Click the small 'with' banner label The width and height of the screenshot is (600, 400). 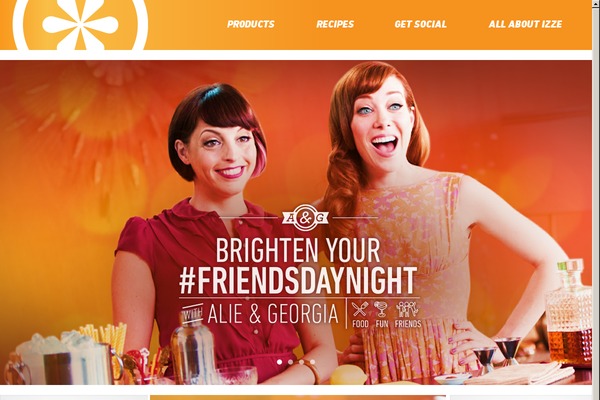point(192,315)
